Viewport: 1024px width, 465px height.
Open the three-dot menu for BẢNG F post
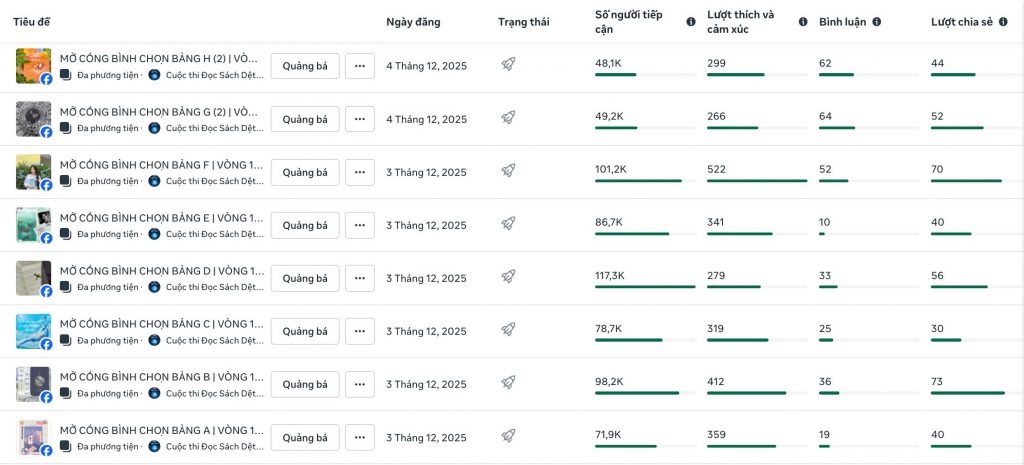tap(360, 172)
